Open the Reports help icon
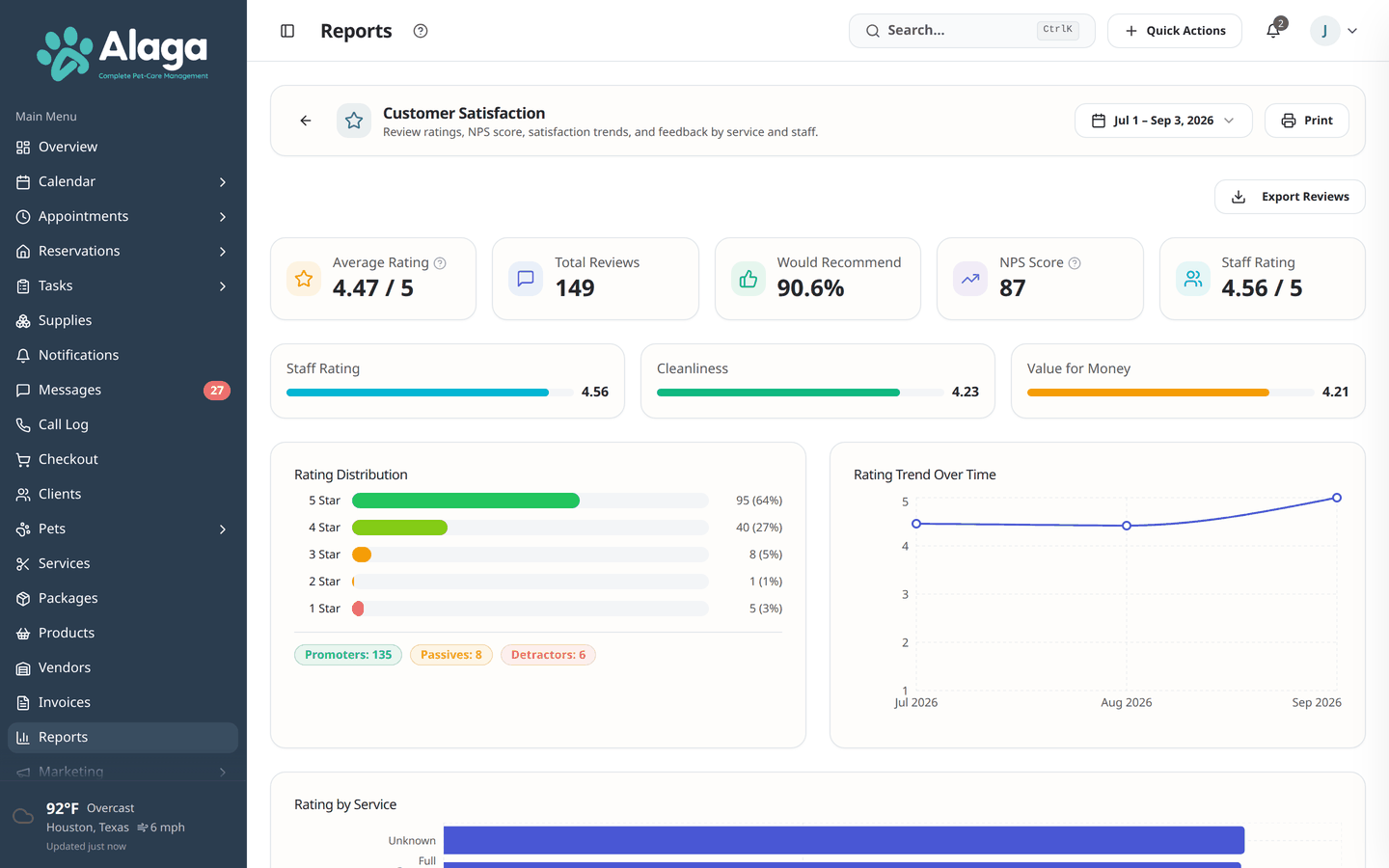This screenshot has height=868, width=1389. point(421,31)
